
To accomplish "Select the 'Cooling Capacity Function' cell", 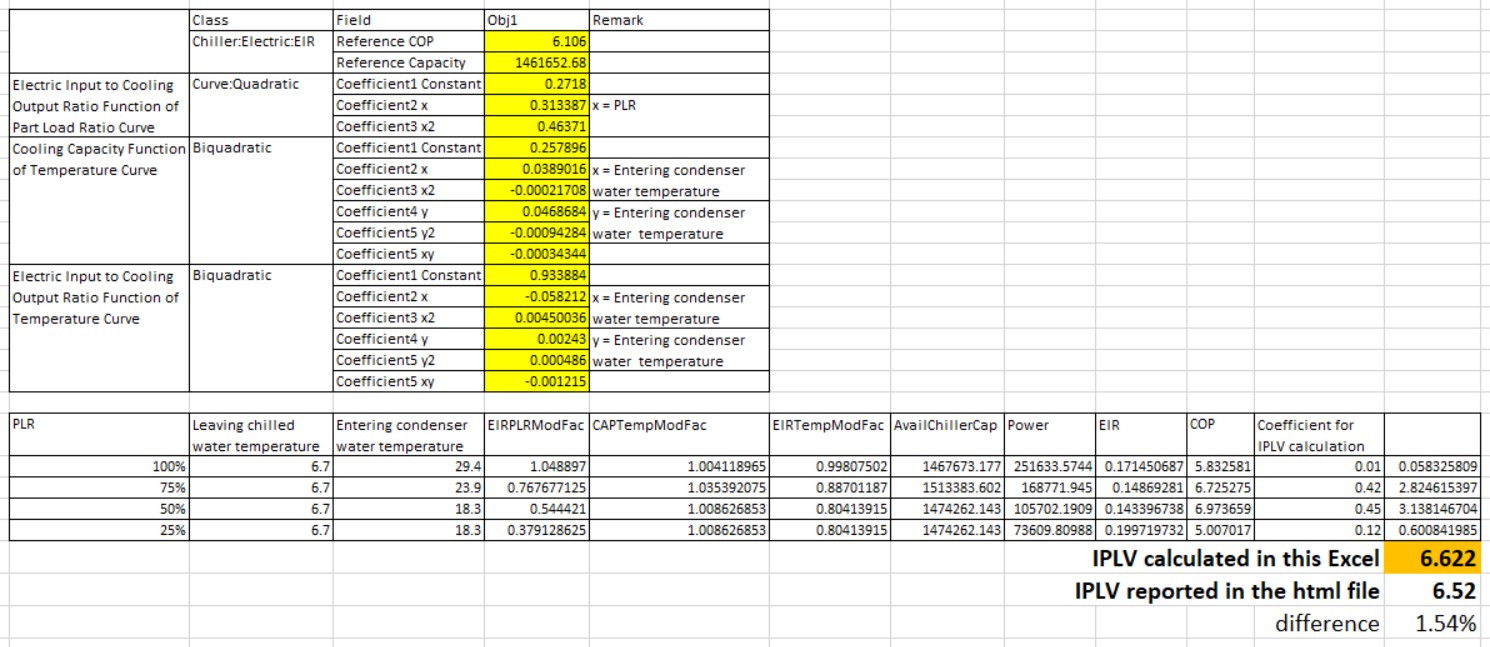I will [98, 148].
